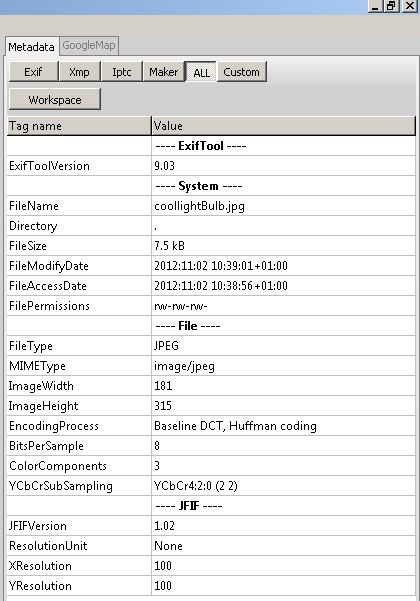Select the ImageWidth value 181
The height and width of the screenshot is (601, 420).
click(x=163, y=386)
